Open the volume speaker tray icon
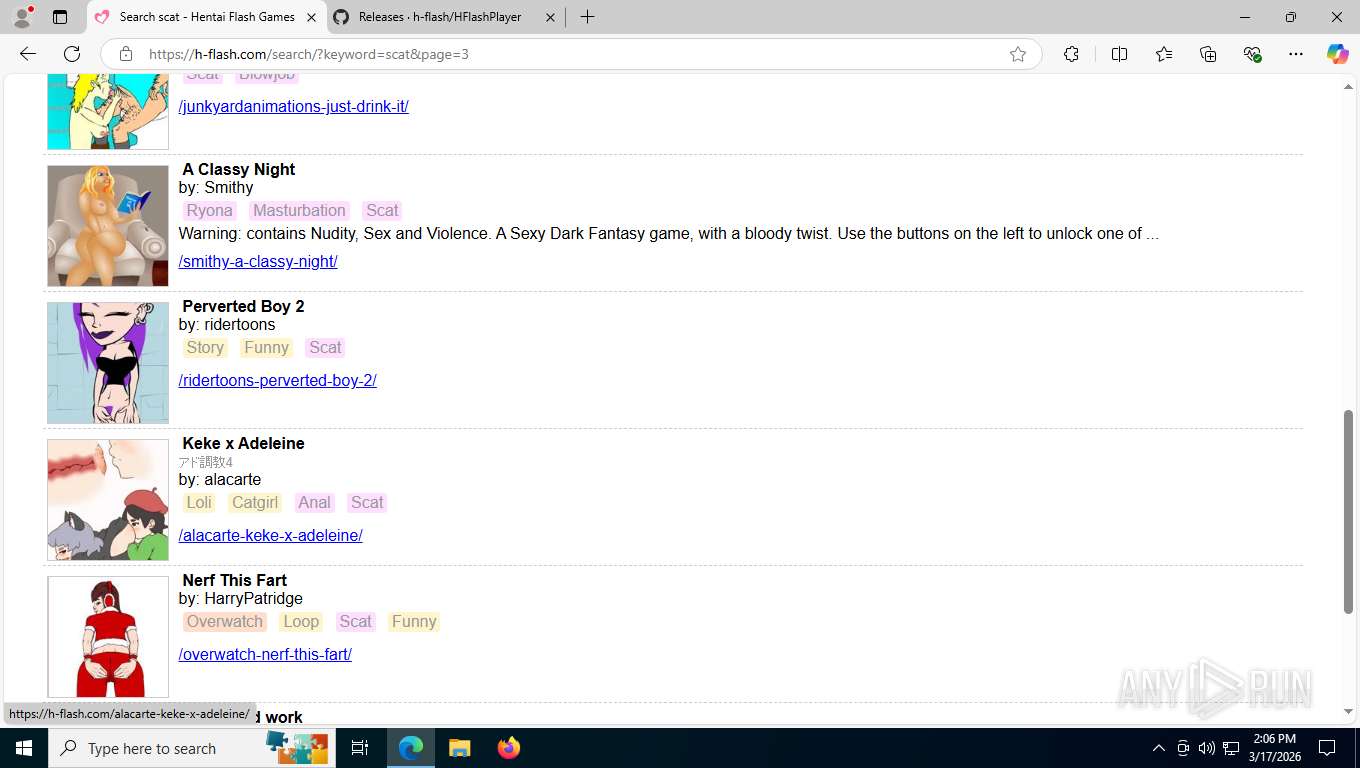1360x768 pixels. [x=1207, y=748]
